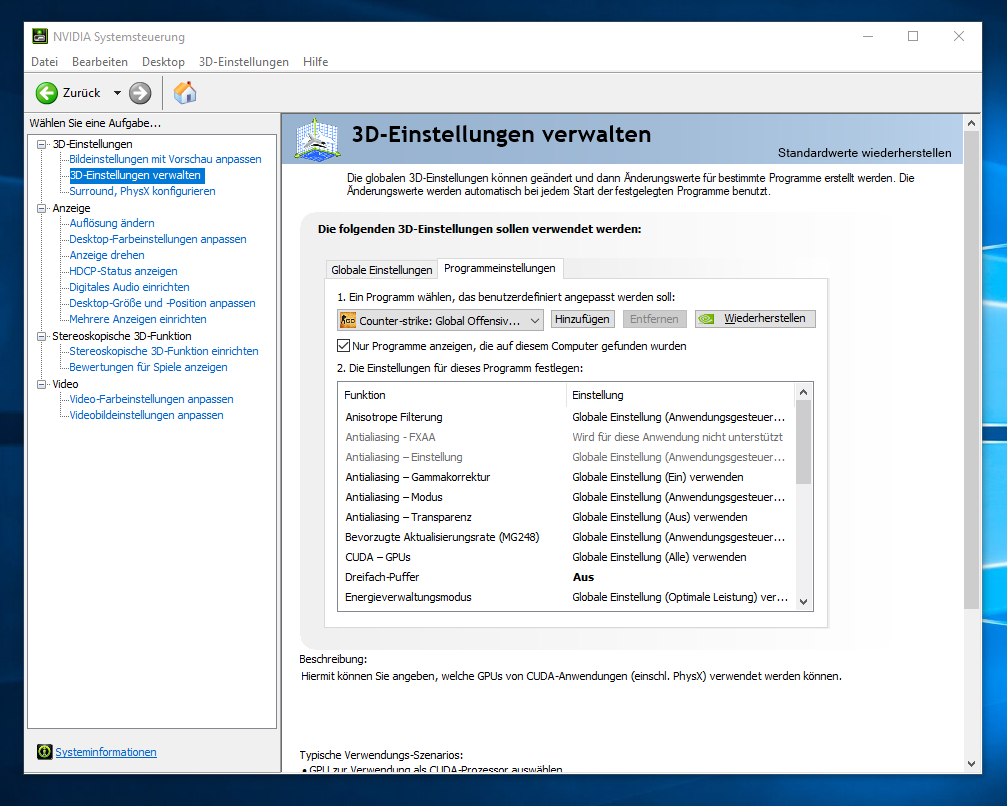Screen dimensions: 1007x806
Task: Open Auflösung ändern
Action: click(112, 223)
